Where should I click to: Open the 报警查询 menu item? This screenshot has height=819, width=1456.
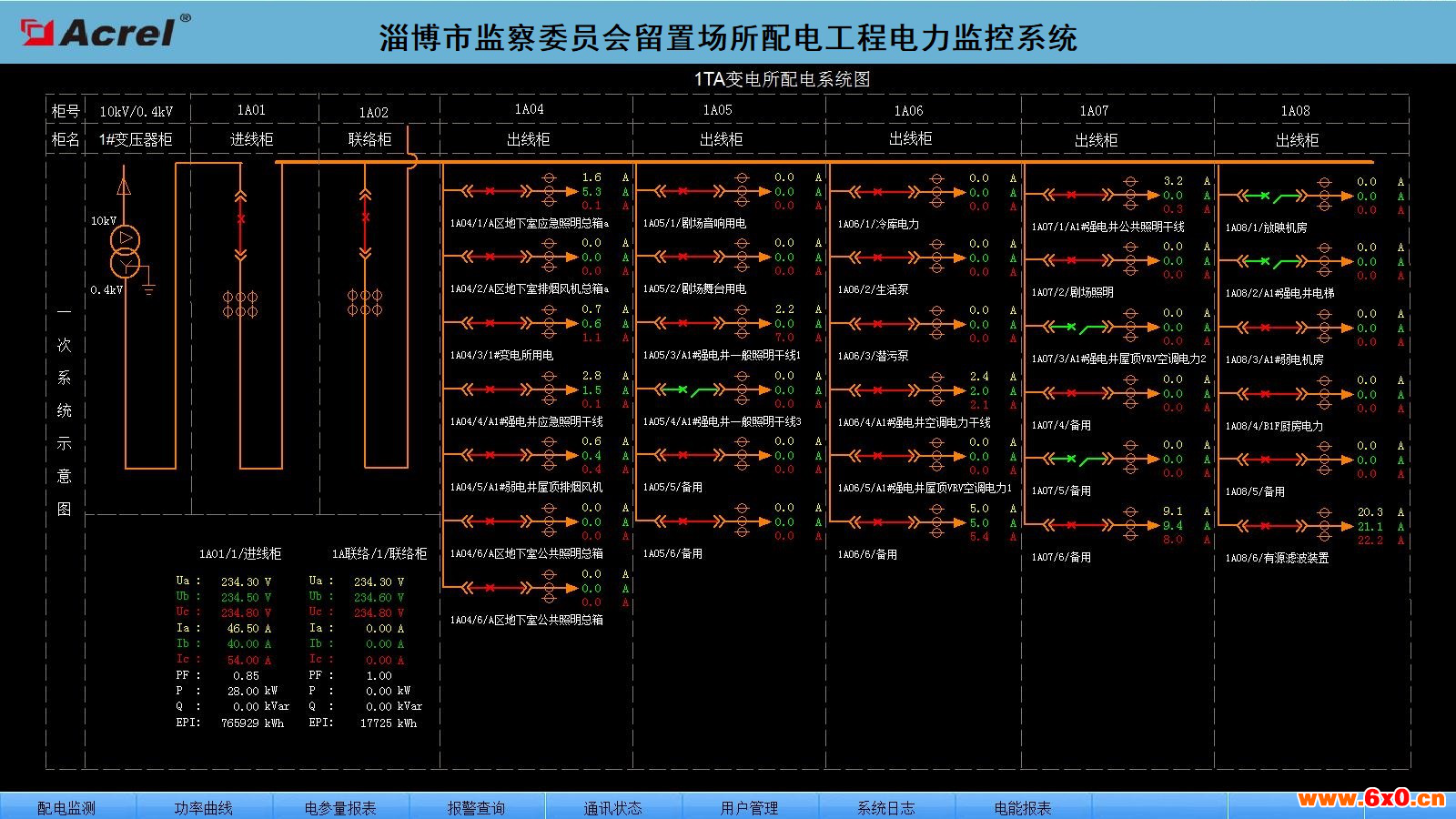[x=477, y=807]
